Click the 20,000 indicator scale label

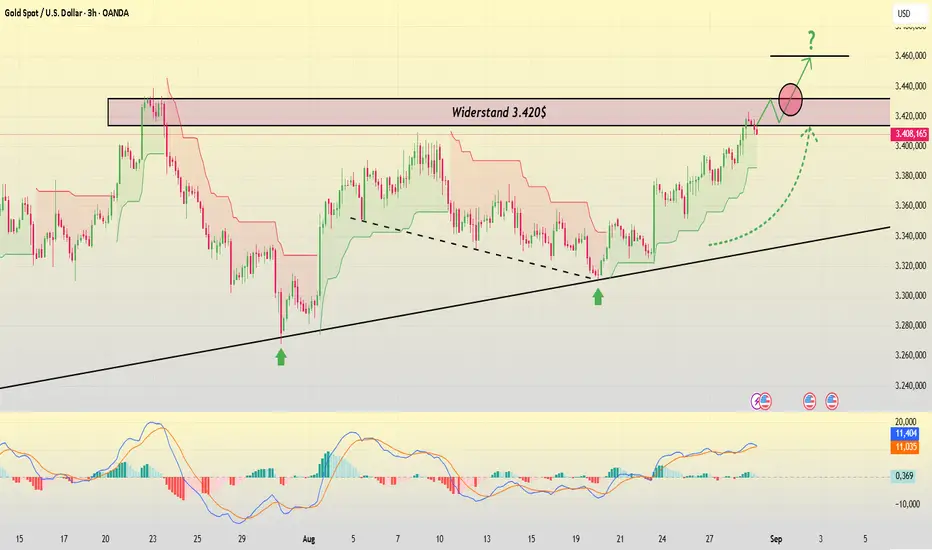pos(906,422)
